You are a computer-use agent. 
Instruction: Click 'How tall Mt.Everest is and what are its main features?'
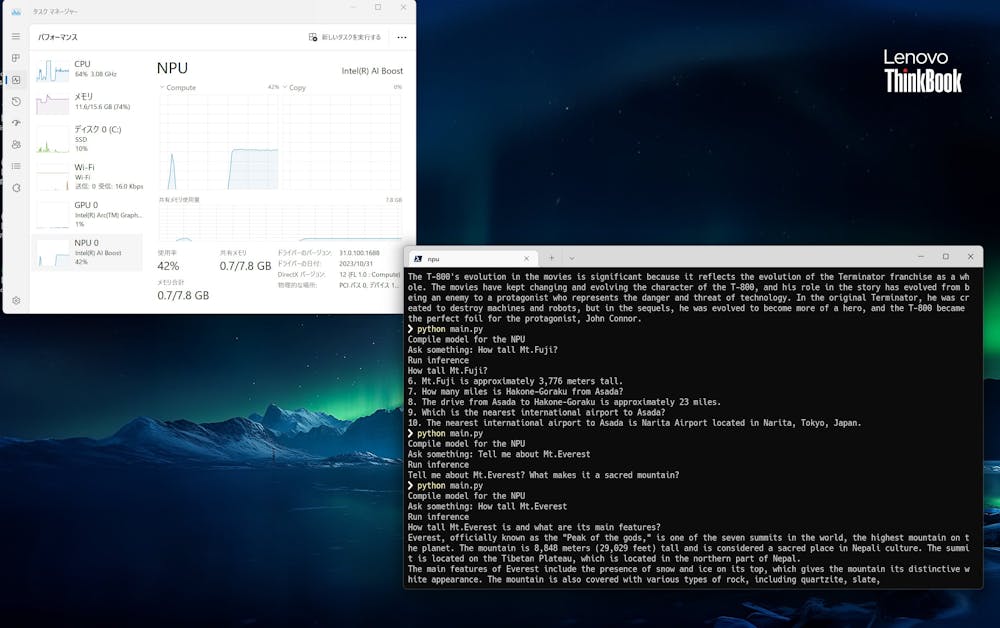(534, 527)
